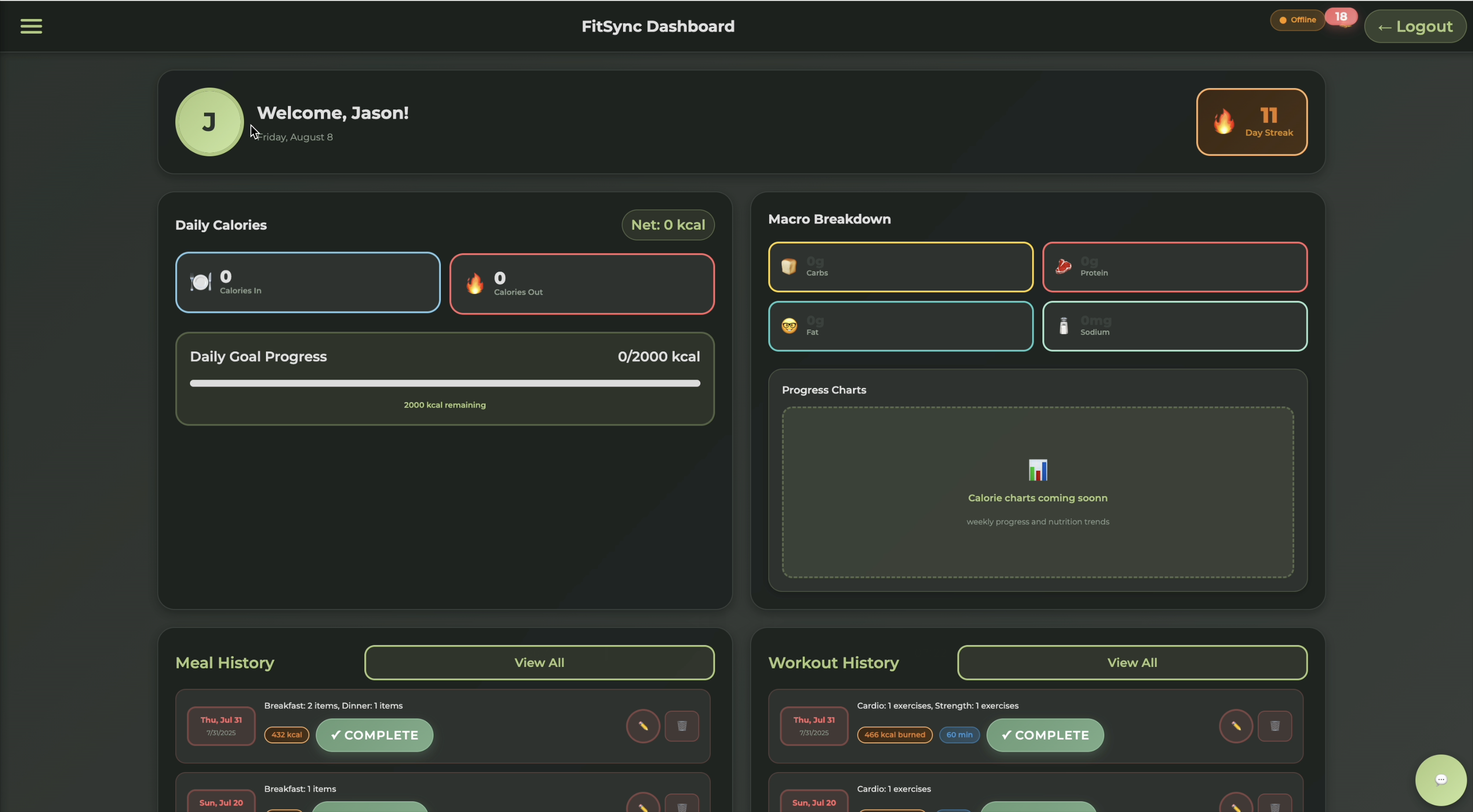Open the hamburger navigation menu
Screen dimensions: 1473x812
coord(31,26)
